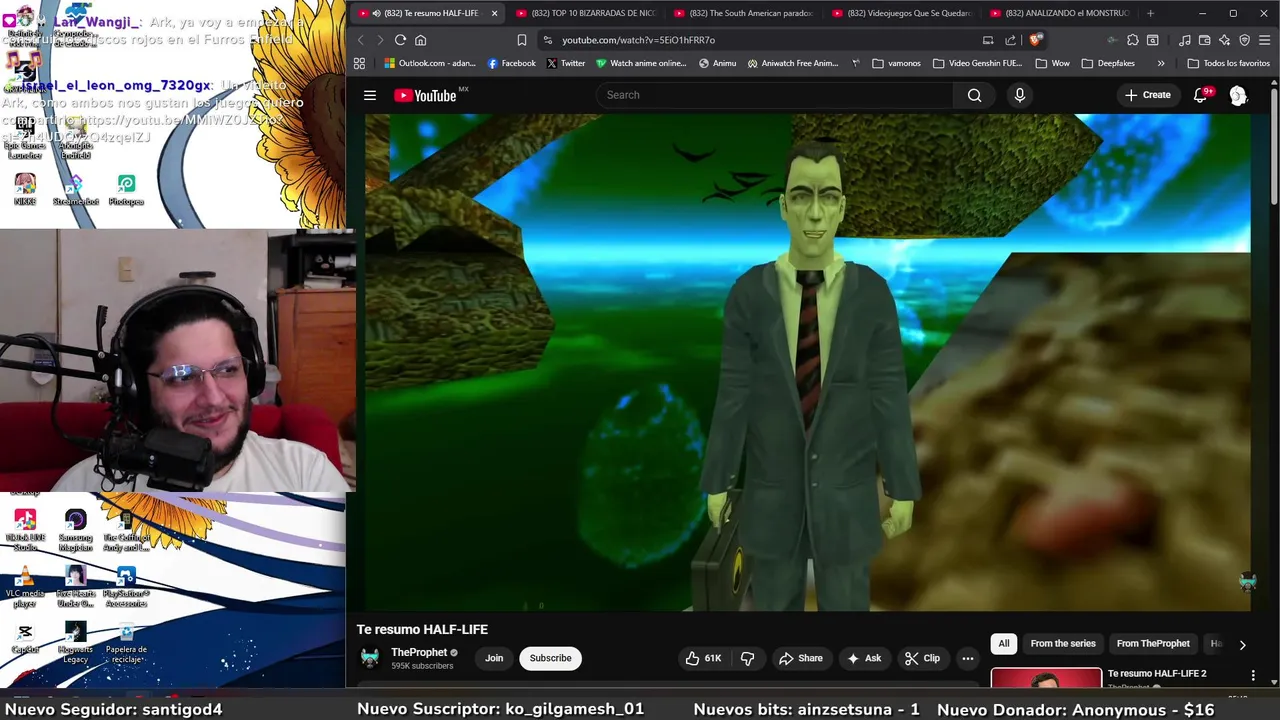Click the Clip button
Viewport: 1280px width, 720px height.
(x=922, y=658)
